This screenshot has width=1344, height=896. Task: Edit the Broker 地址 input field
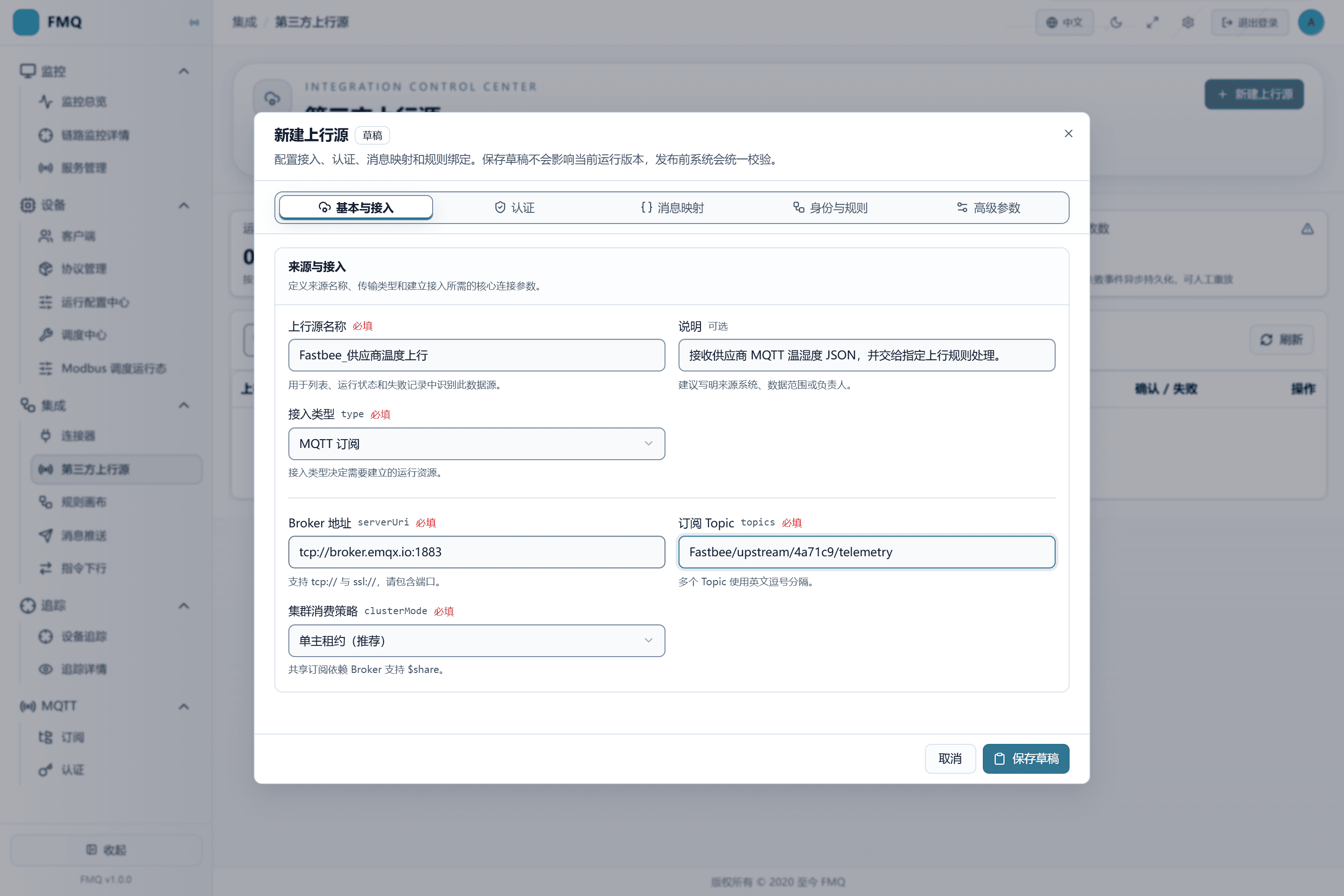476,552
